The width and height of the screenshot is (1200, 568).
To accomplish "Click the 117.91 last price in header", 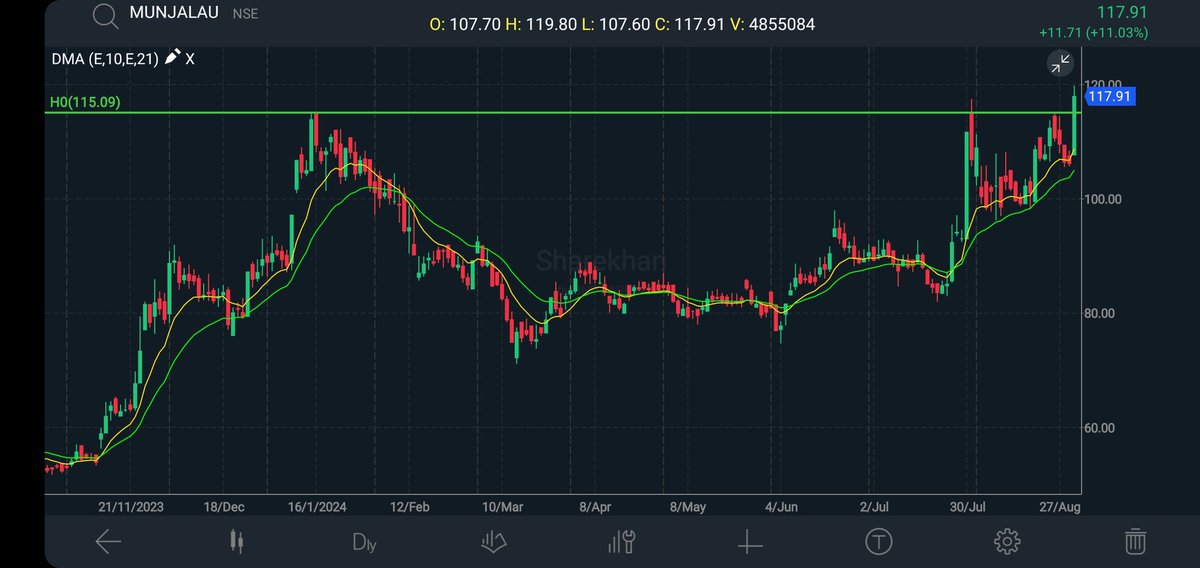I will [x=1122, y=12].
